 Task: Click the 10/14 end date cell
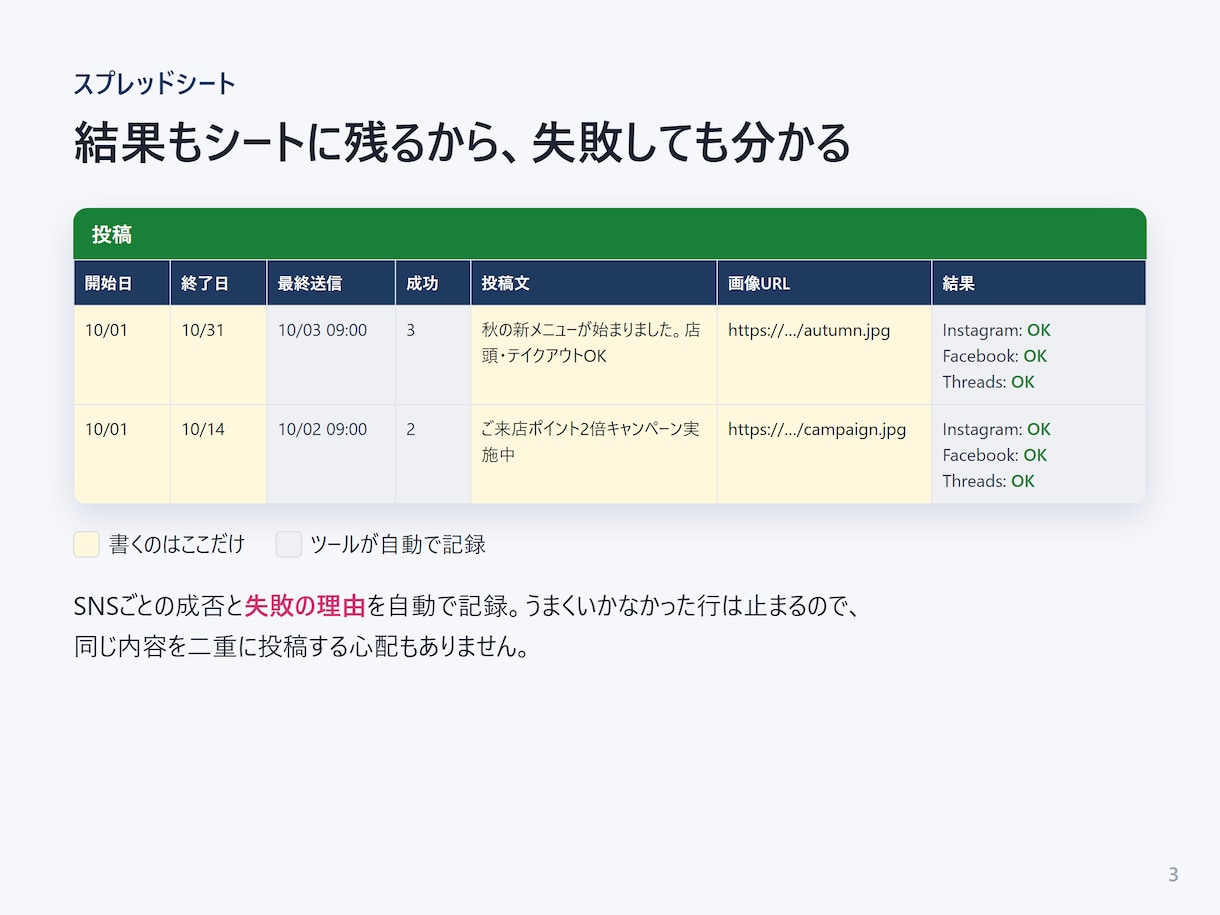tap(218, 454)
